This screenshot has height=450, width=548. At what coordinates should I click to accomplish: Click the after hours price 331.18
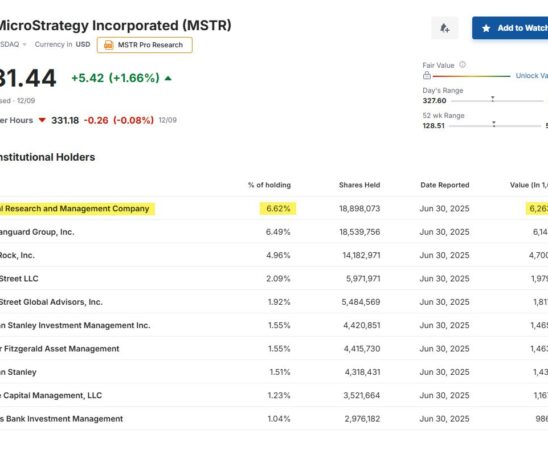[x=65, y=120]
